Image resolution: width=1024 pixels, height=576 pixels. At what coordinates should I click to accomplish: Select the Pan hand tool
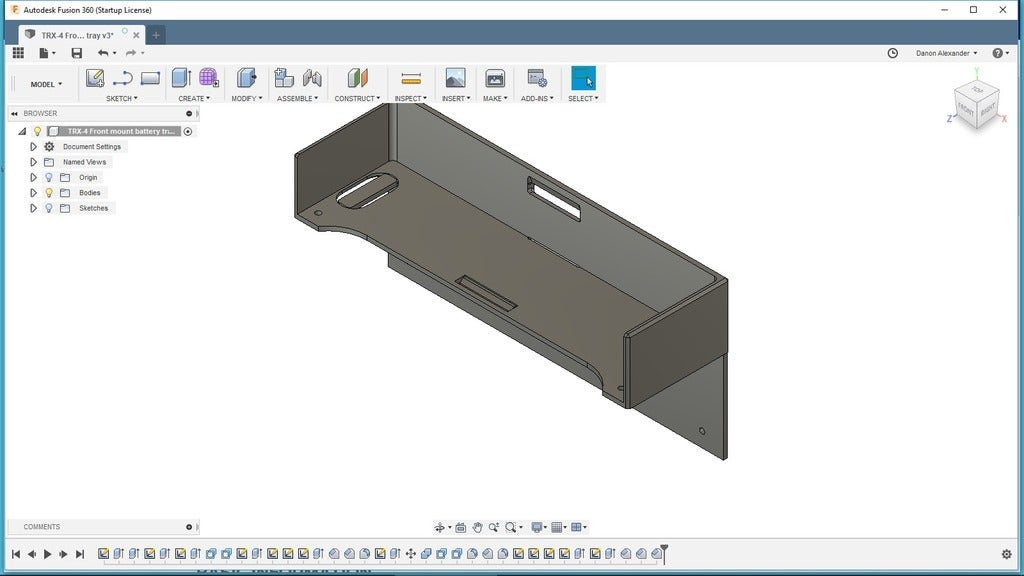coord(477,528)
